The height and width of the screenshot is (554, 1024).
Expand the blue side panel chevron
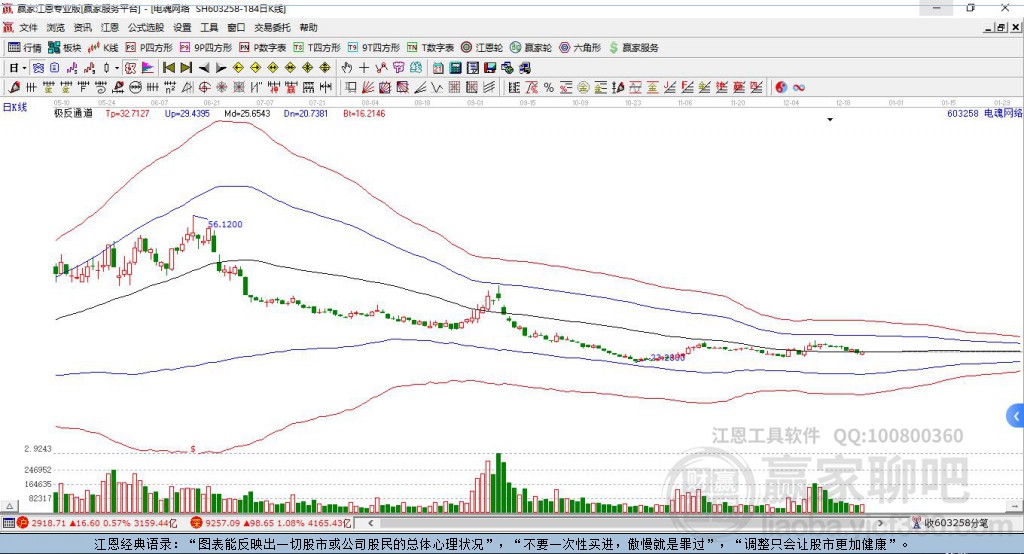pyautogui.click(x=1016, y=416)
